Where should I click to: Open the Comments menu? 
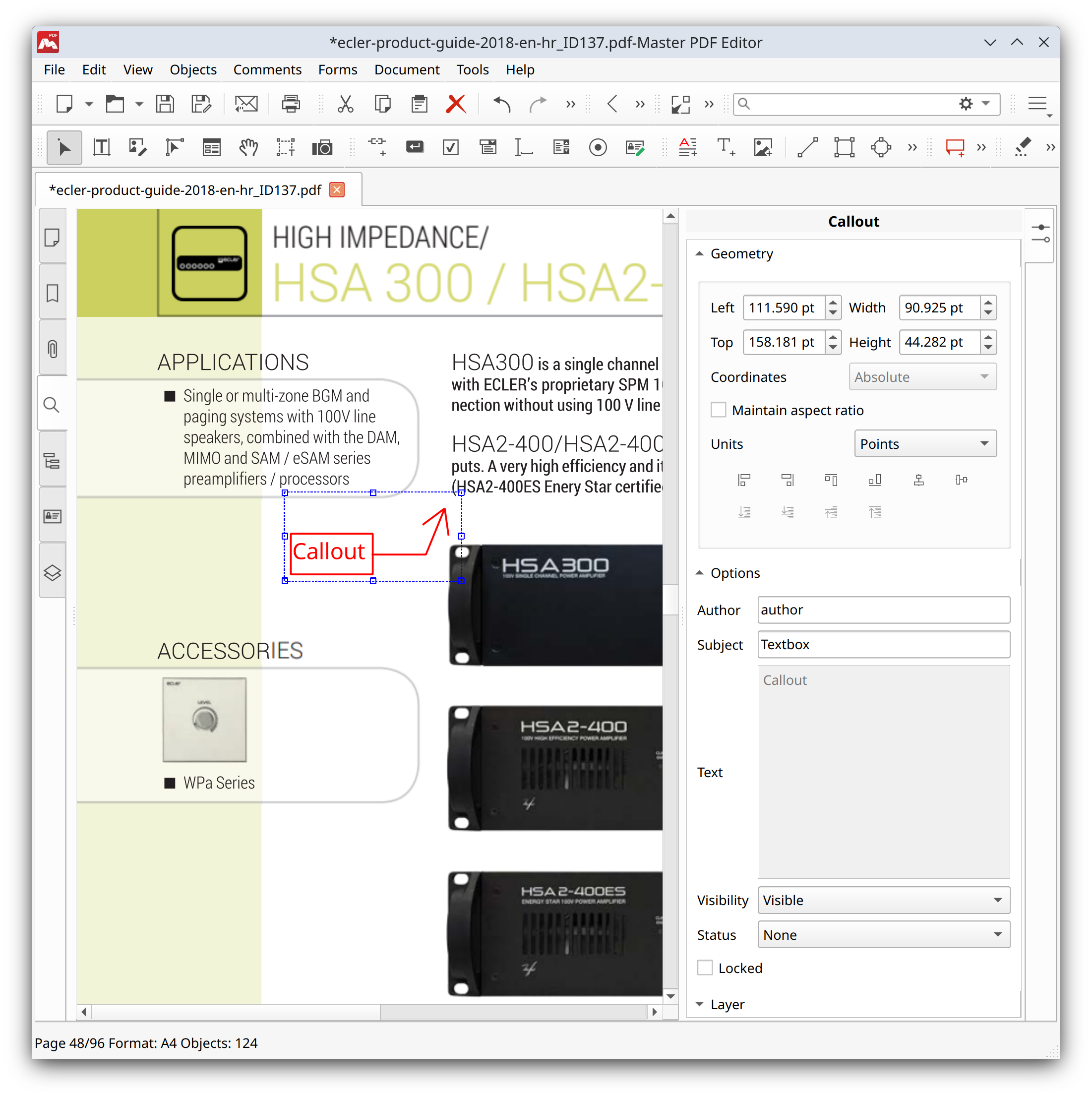tap(267, 69)
